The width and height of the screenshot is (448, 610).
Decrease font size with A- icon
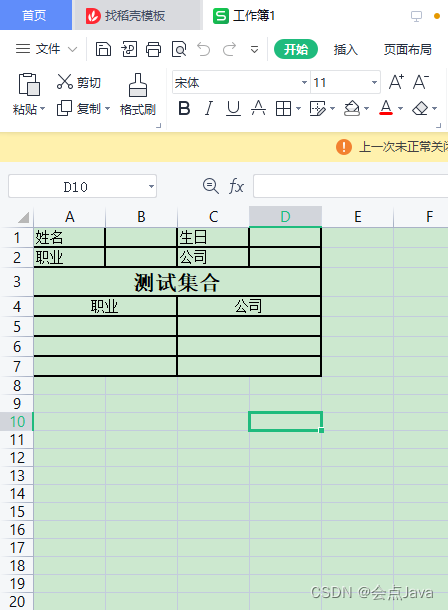[x=421, y=82]
